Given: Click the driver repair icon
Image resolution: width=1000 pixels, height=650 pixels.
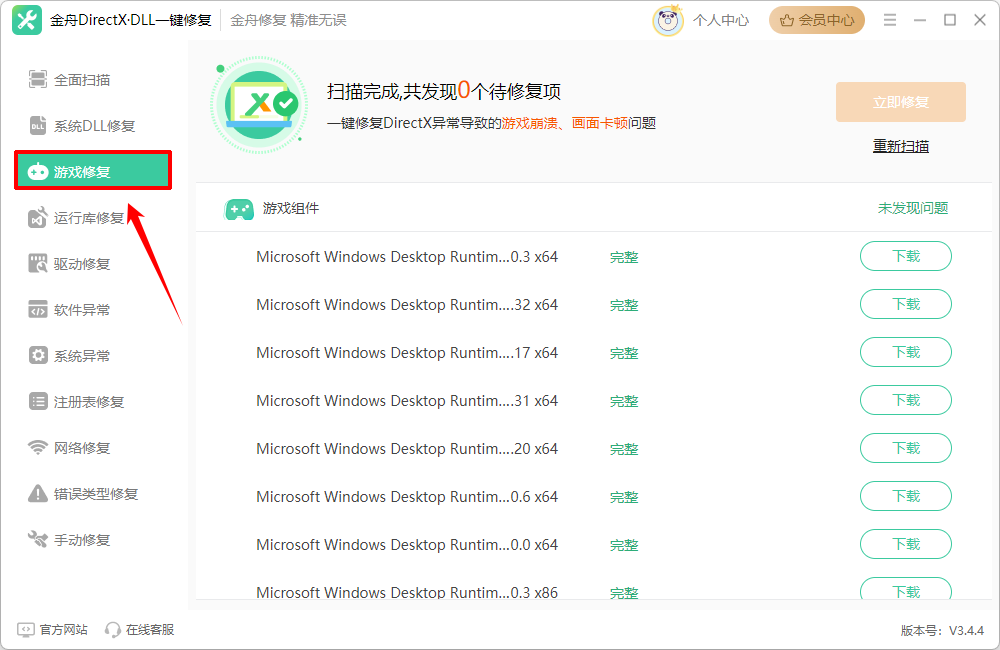Looking at the screenshot, I should tap(38, 263).
